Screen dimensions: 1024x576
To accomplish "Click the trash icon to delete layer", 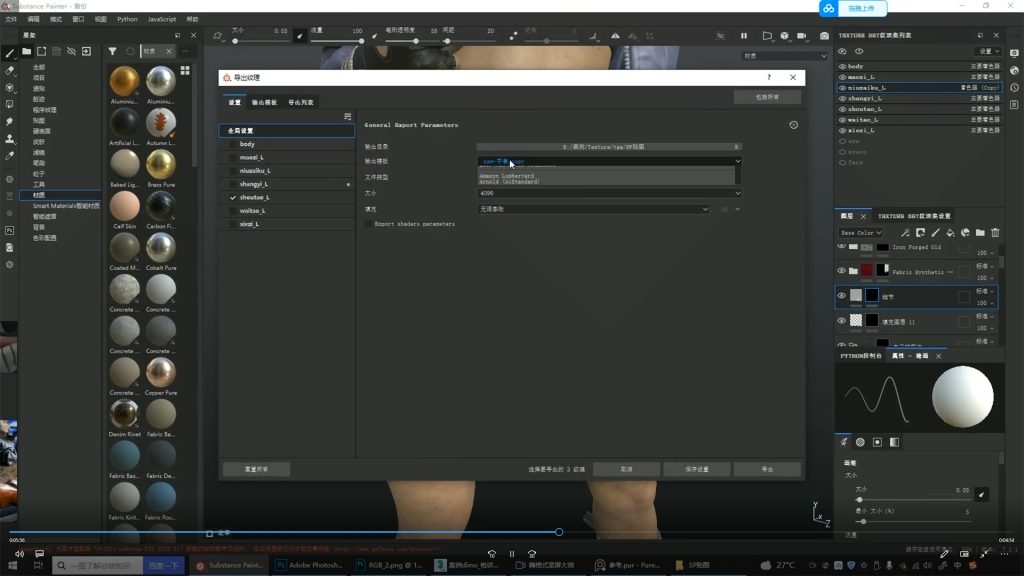I will (995, 232).
